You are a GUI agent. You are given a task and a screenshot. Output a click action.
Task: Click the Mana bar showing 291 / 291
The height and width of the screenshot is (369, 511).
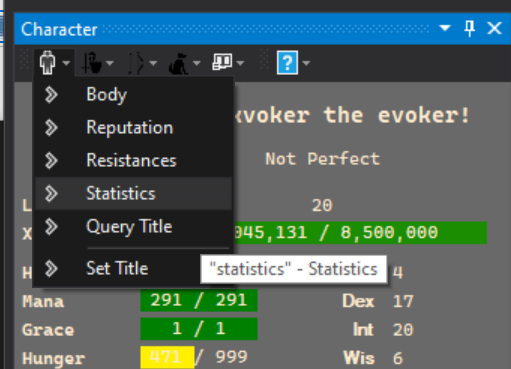coord(199,300)
